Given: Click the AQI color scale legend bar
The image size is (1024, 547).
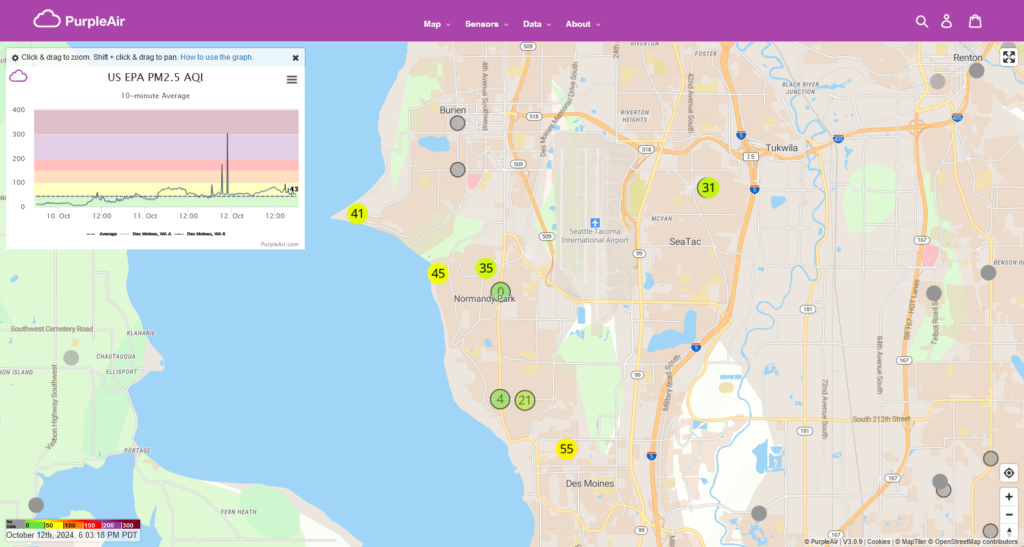Looking at the screenshot, I should pos(72,524).
